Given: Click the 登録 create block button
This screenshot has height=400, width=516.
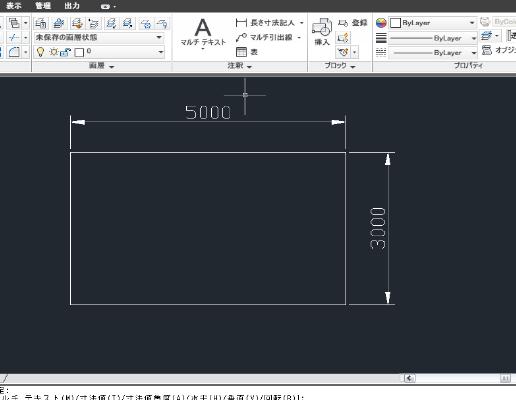Looking at the screenshot, I should click(x=352, y=23).
